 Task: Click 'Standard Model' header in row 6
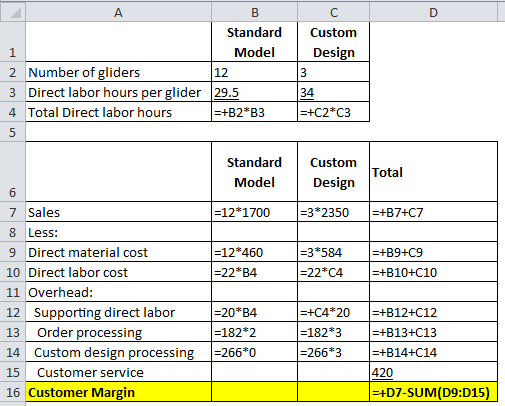pyautogui.click(x=254, y=172)
